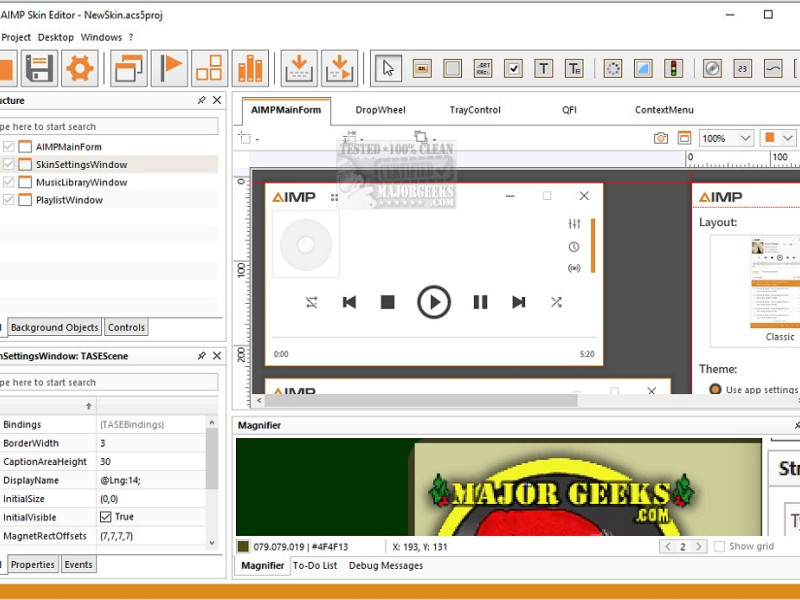Select the arrow pointer tool

coord(388,68)
